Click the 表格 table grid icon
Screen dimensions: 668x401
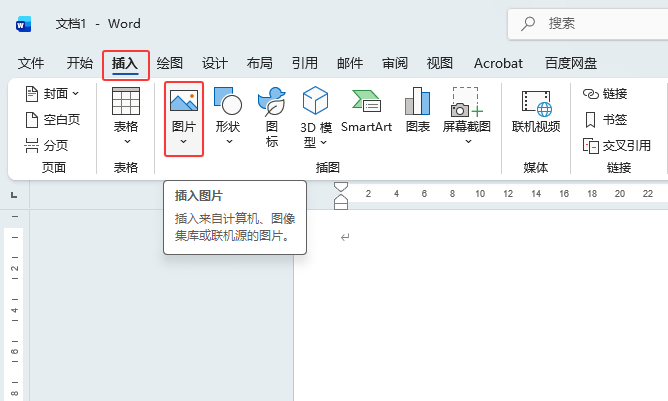coord(126,101)
